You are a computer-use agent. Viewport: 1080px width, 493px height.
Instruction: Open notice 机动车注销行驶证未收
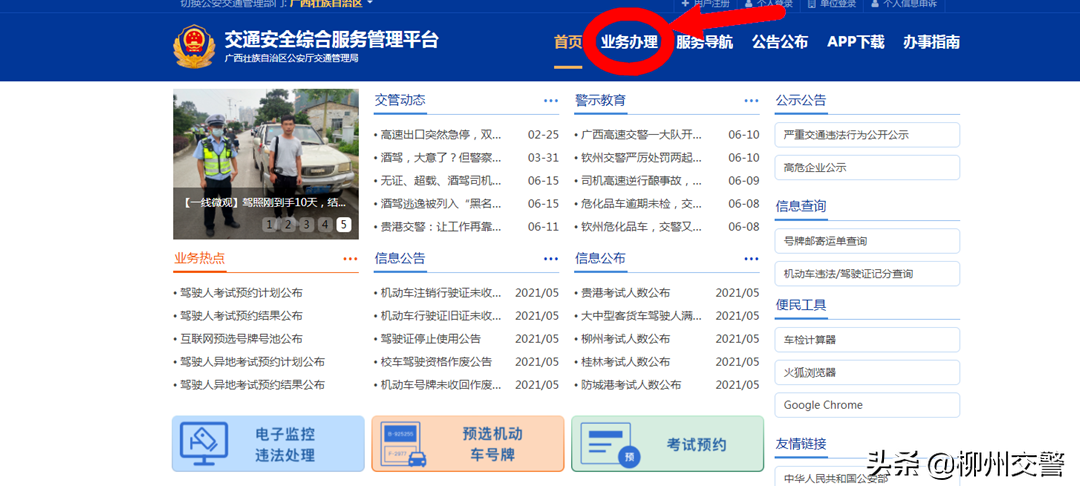[441, 293]
